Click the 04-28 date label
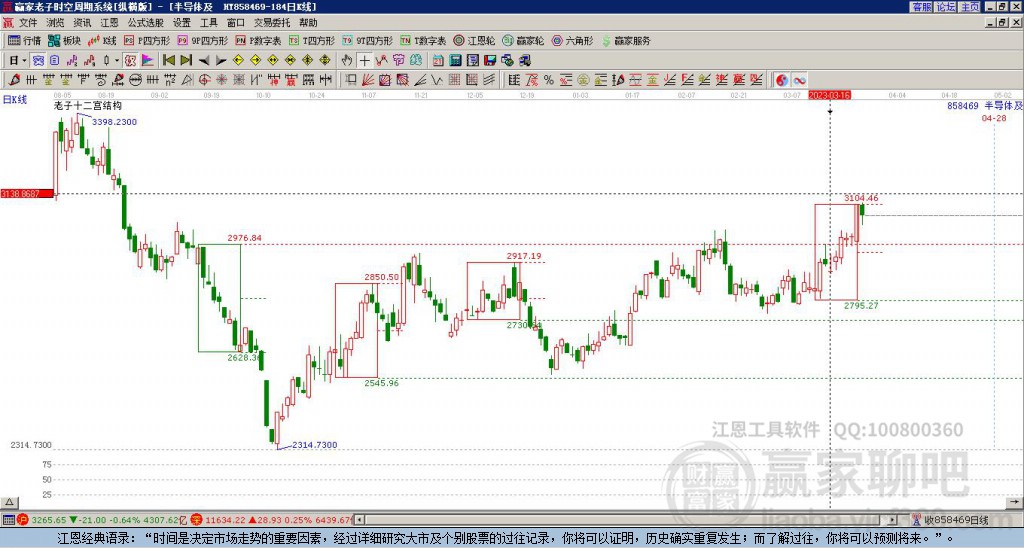Viewport: 1024px width, 548px height. 994,118
